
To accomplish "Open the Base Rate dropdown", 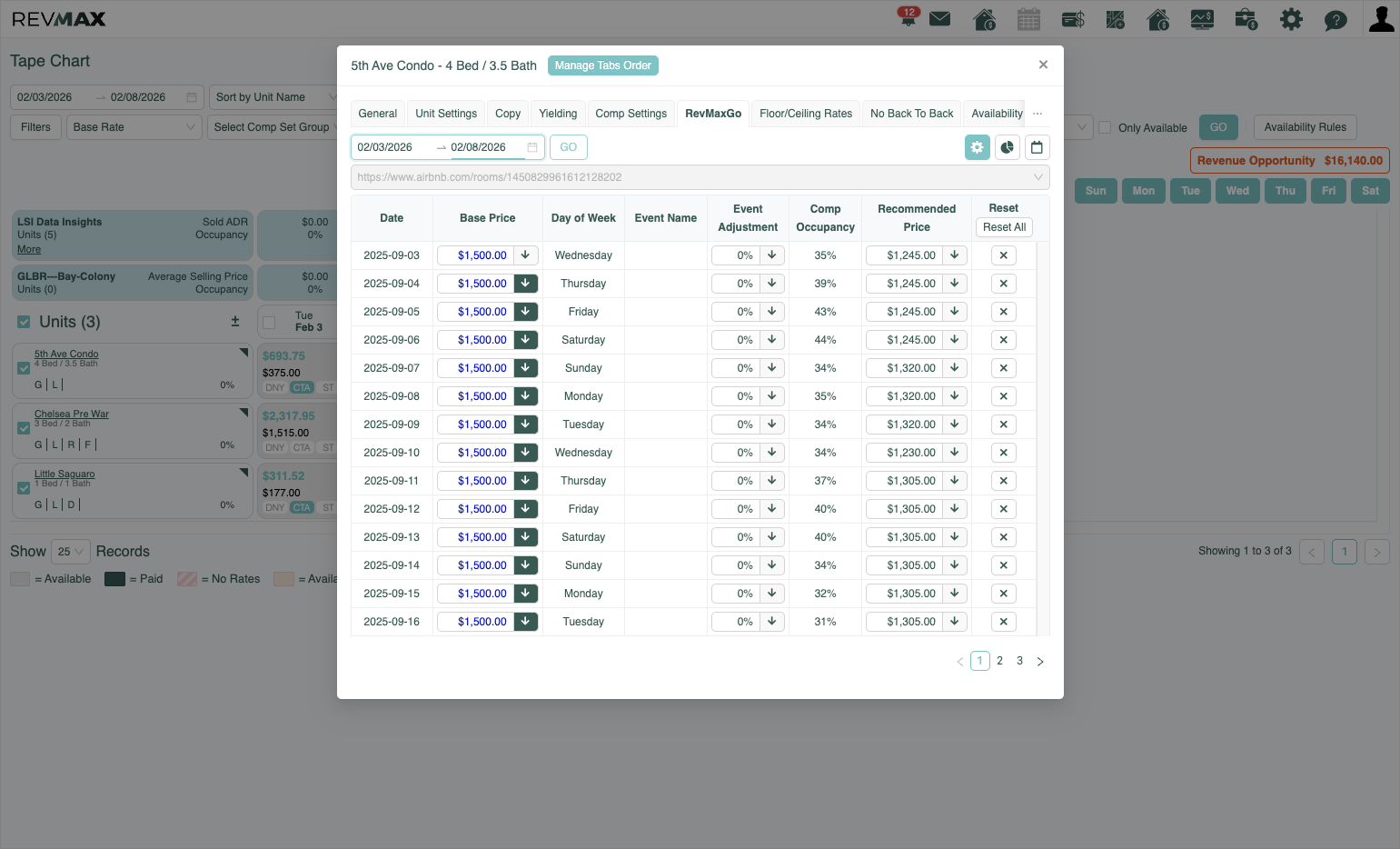I will (134, 127).
